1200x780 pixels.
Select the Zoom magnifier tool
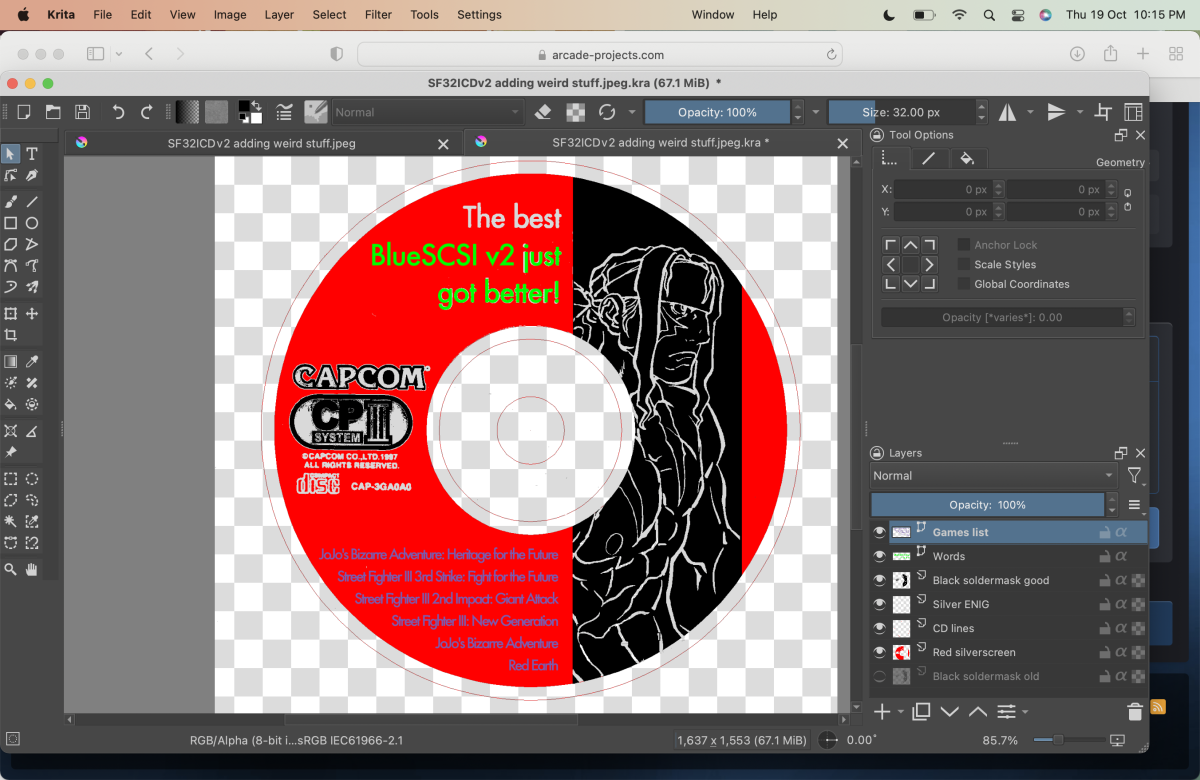[x=11, y=569]
